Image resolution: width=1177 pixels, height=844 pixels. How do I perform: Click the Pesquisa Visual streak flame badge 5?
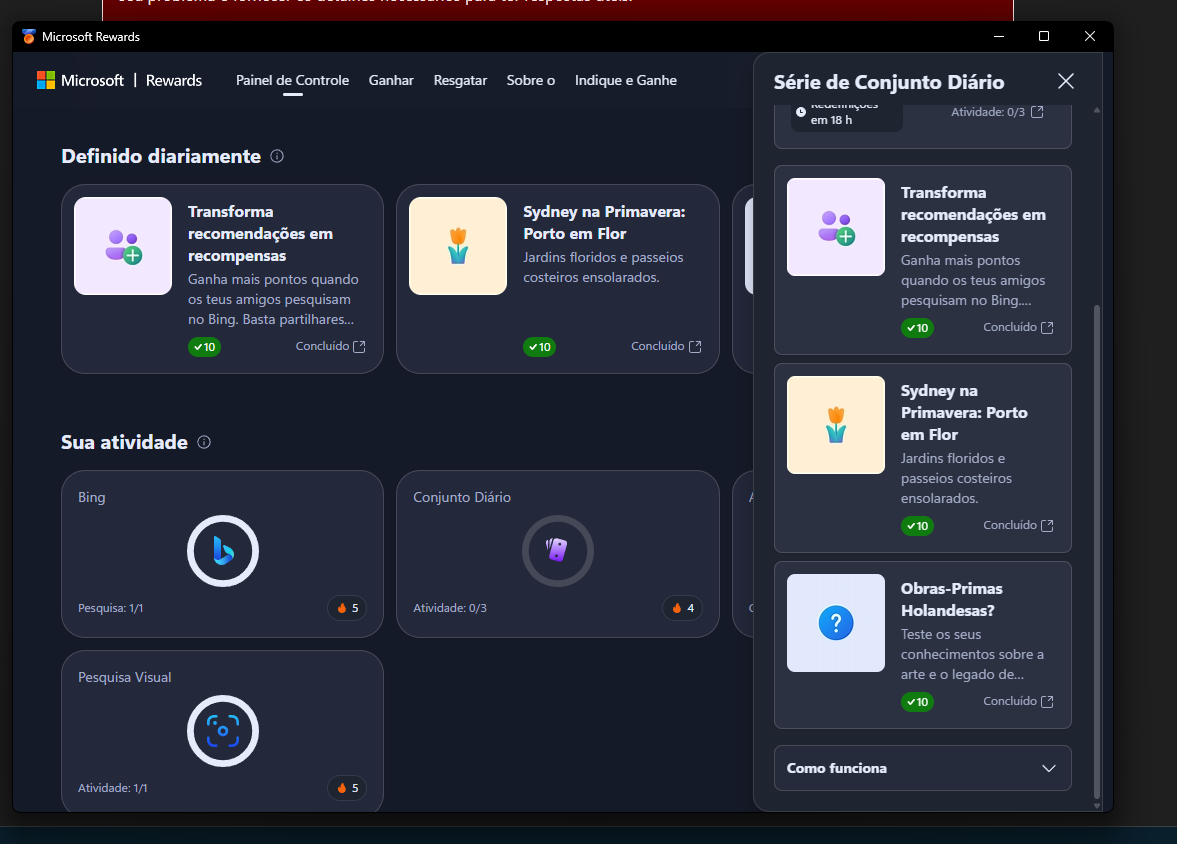pos(347,788)
